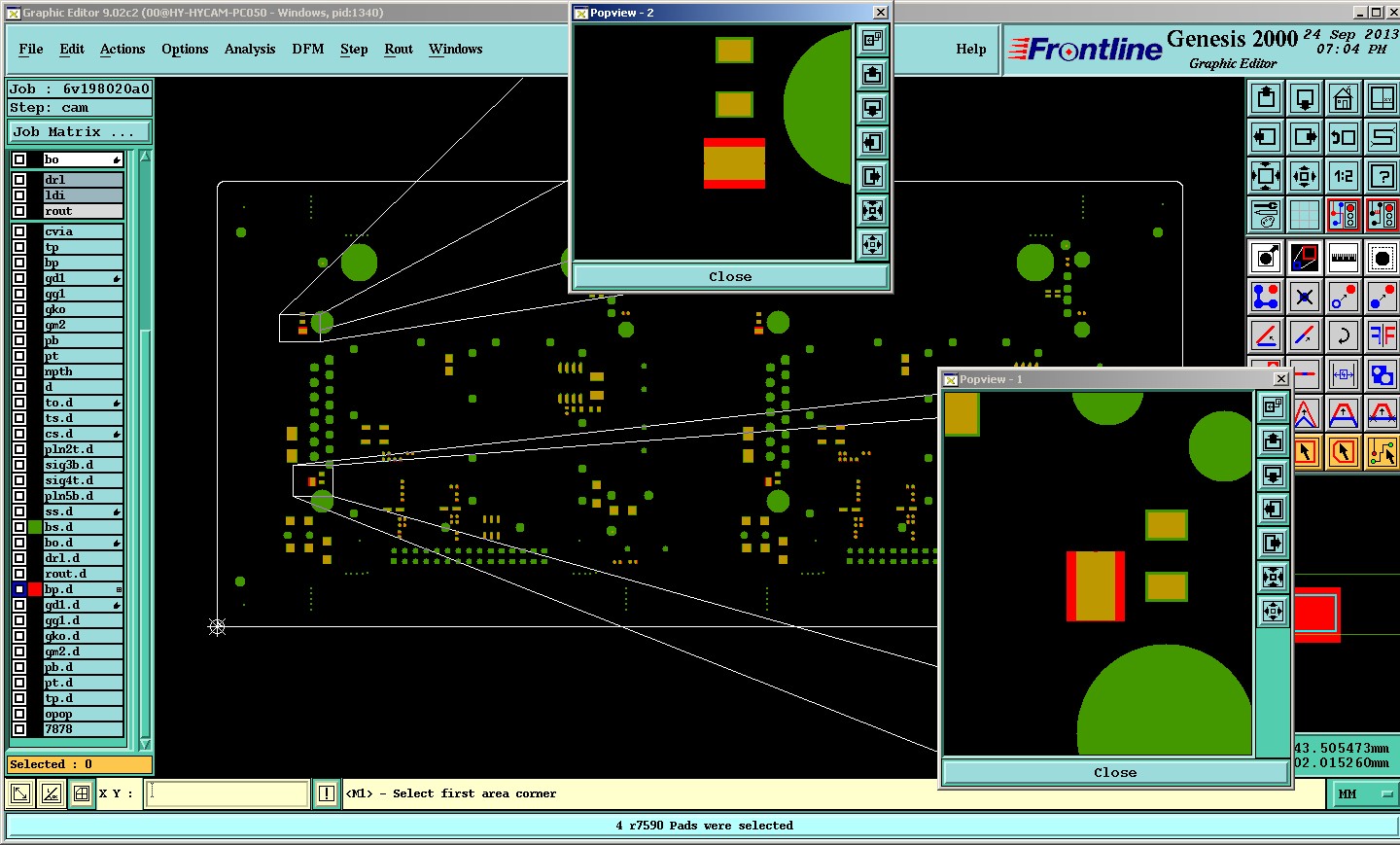Select the layer name sig3b.d
1400x845 pixels.
(84, 465)
